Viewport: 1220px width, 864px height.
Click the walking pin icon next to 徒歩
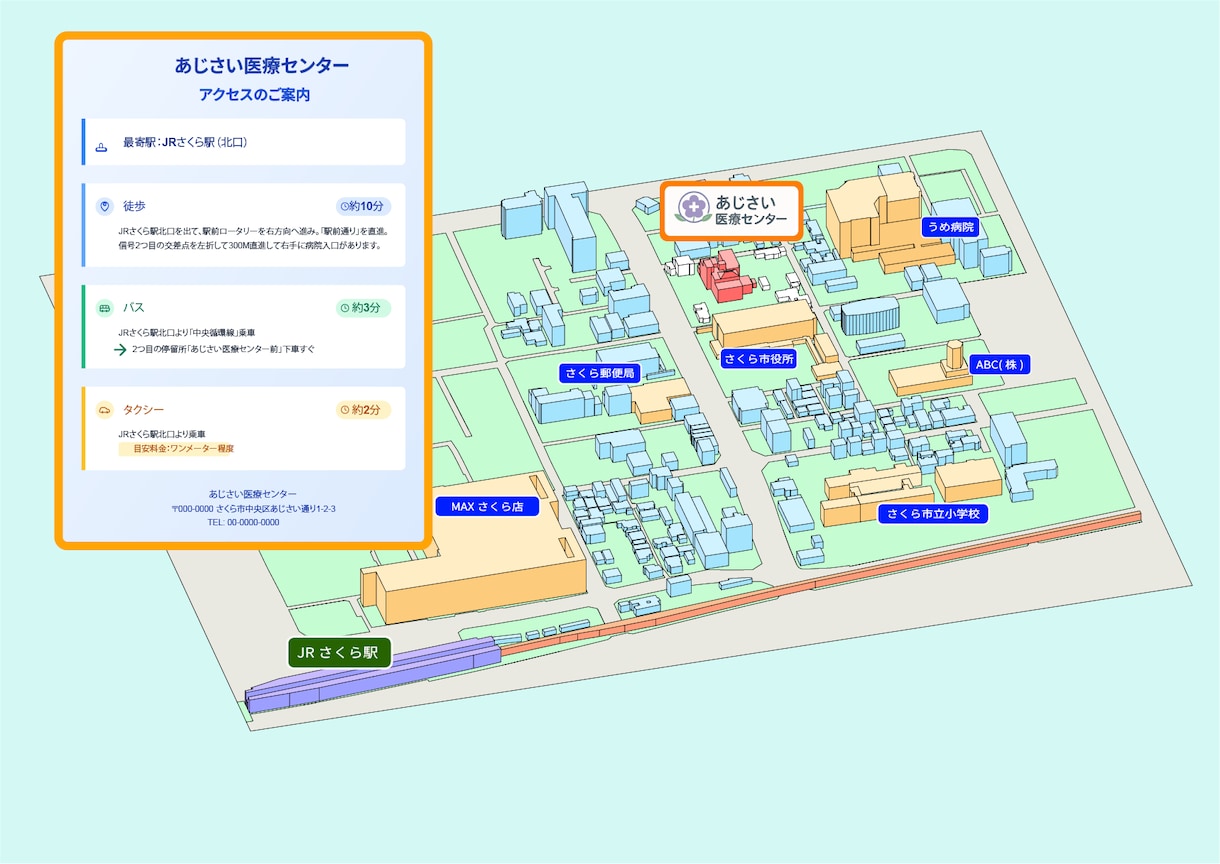[104, 206]
